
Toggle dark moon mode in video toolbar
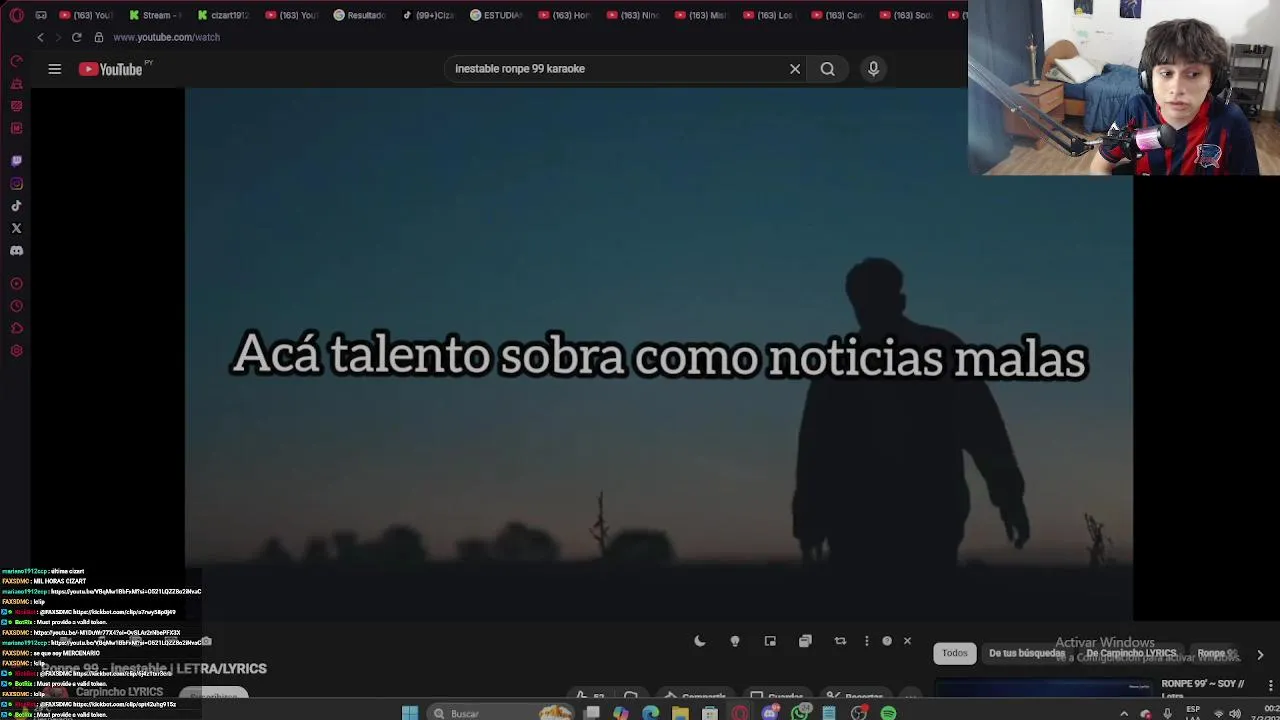click(700, 641)
